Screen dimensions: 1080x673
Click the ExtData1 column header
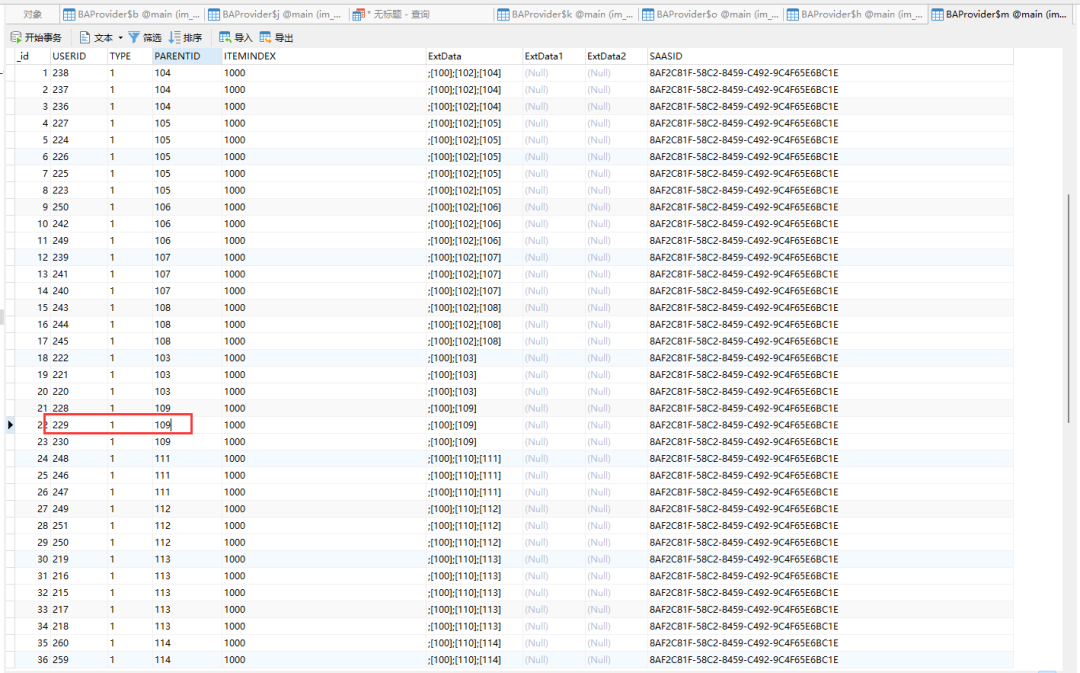(554, 56)
